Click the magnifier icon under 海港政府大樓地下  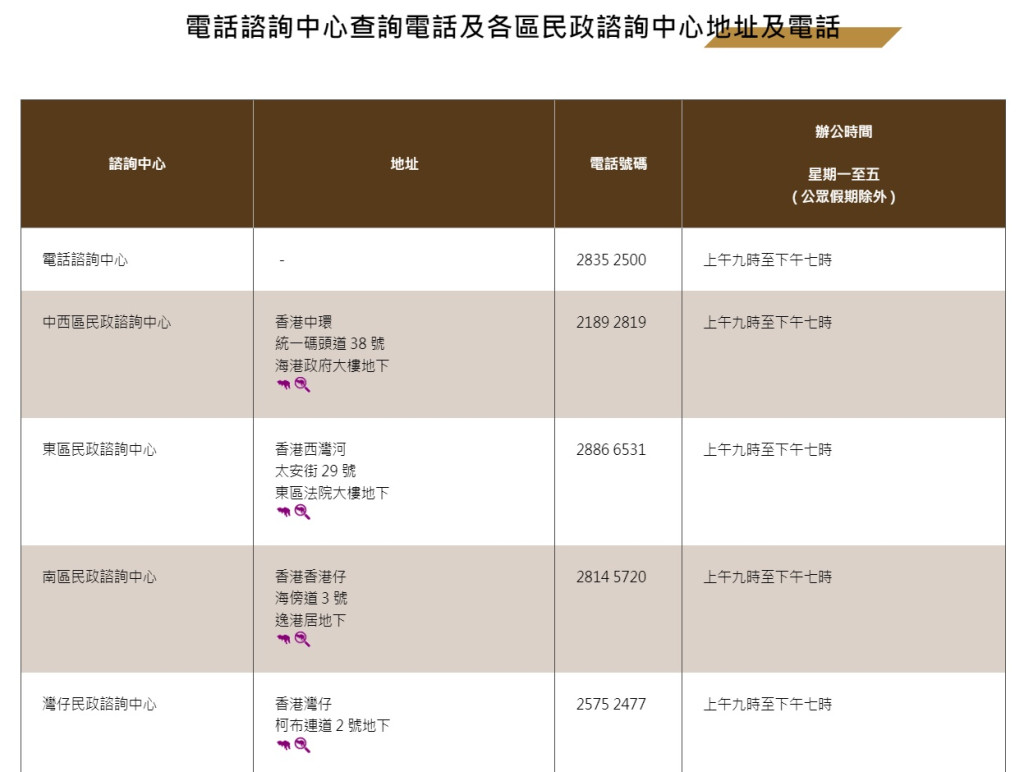tap(302, 385)
